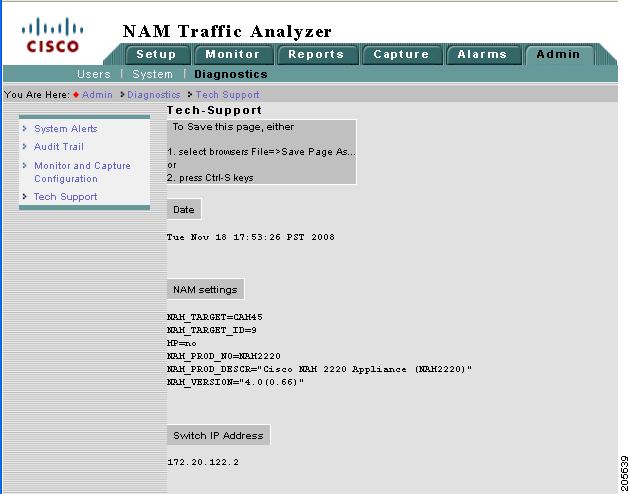Viewport: 630px width, 494px height.
Task: Open the Alarms tab
Action: tap(482, 55)
